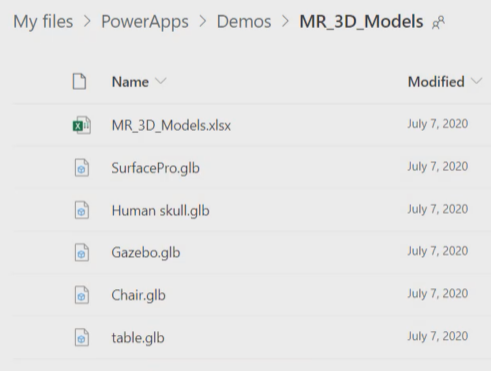This screenshot has width=491, height=371.
Task: Select the table.glb file name
Action: click(x=138, y=338)
